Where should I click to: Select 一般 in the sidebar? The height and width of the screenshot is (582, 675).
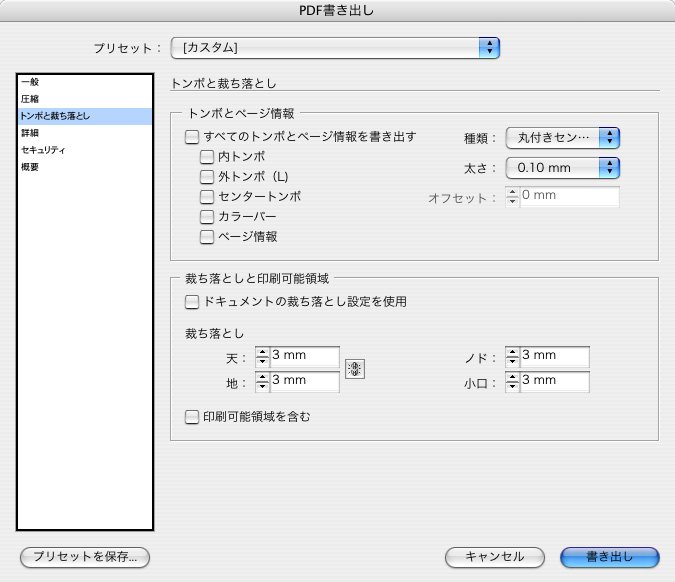(x=85, y=82)
